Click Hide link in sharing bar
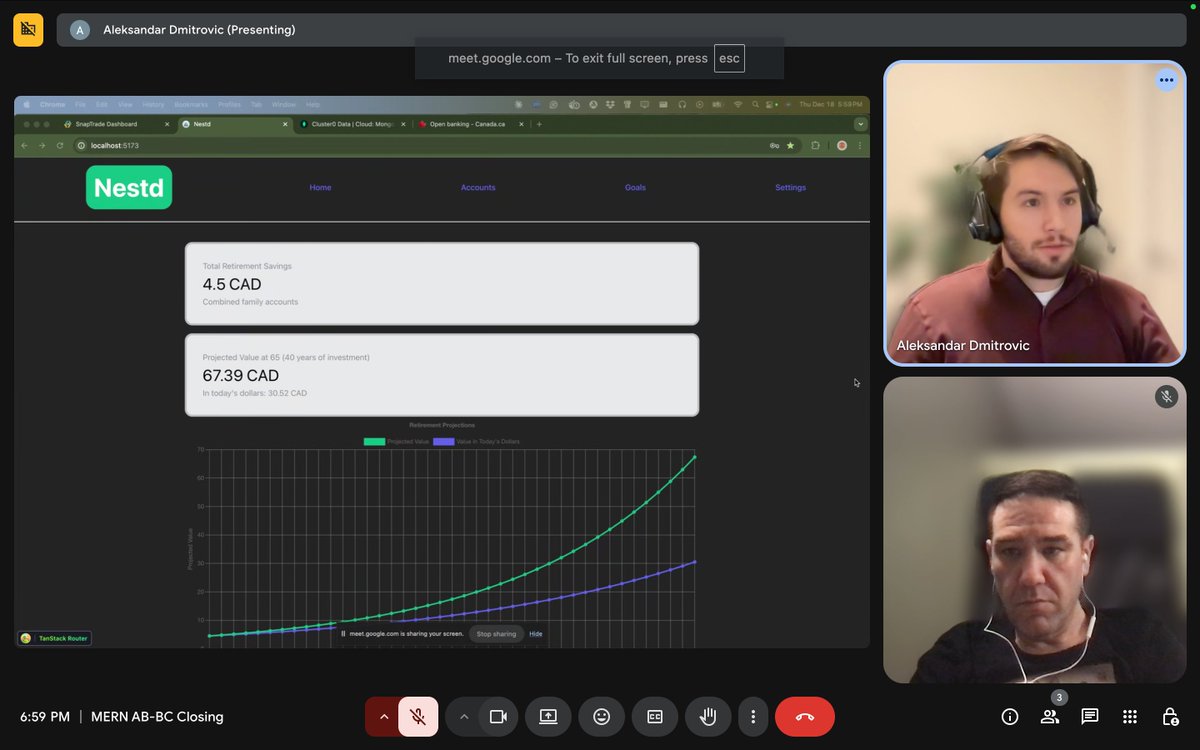 (x=536, y=634)
